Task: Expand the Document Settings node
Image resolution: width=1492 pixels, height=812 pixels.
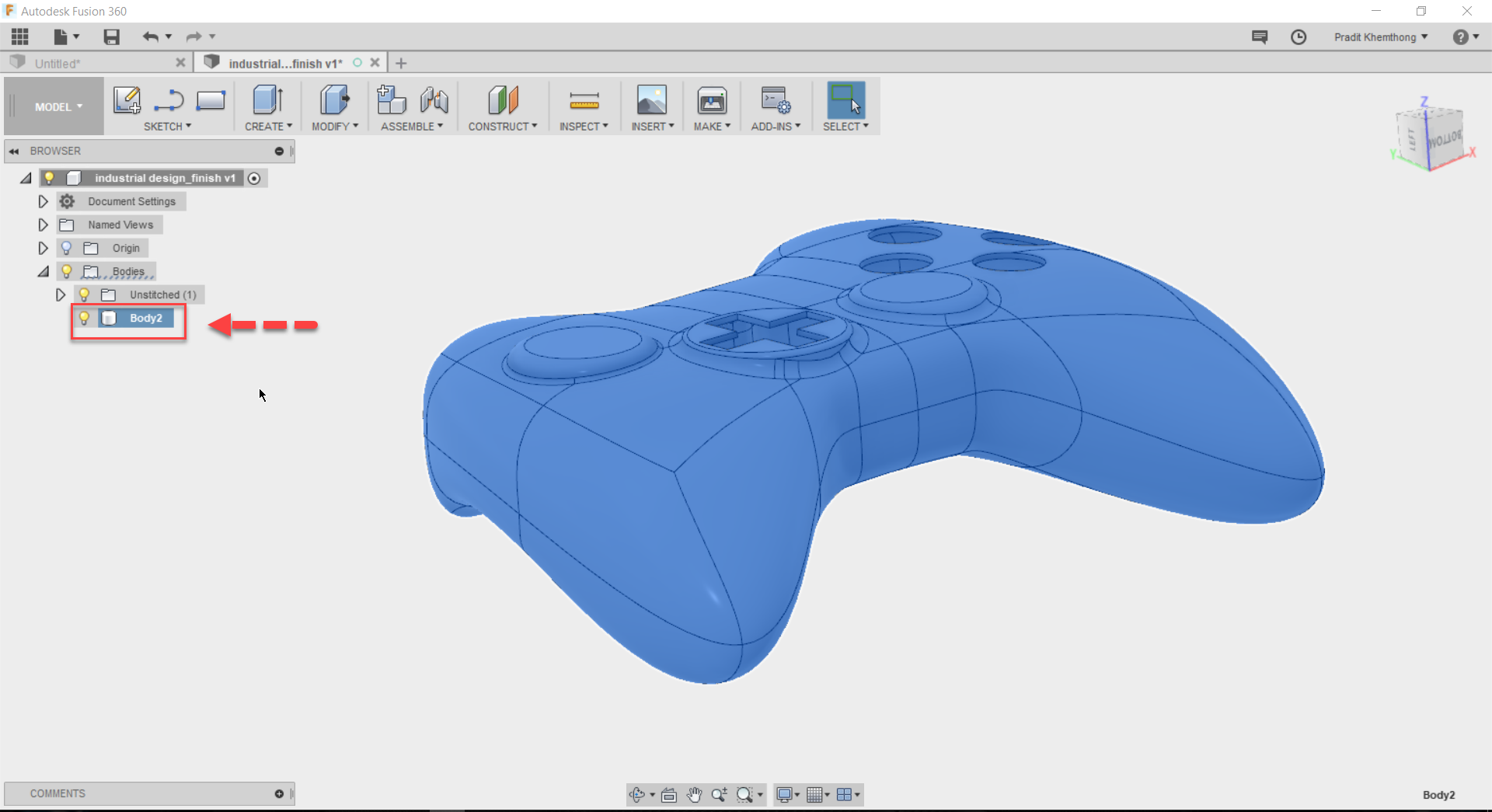Action: point(43,201)
